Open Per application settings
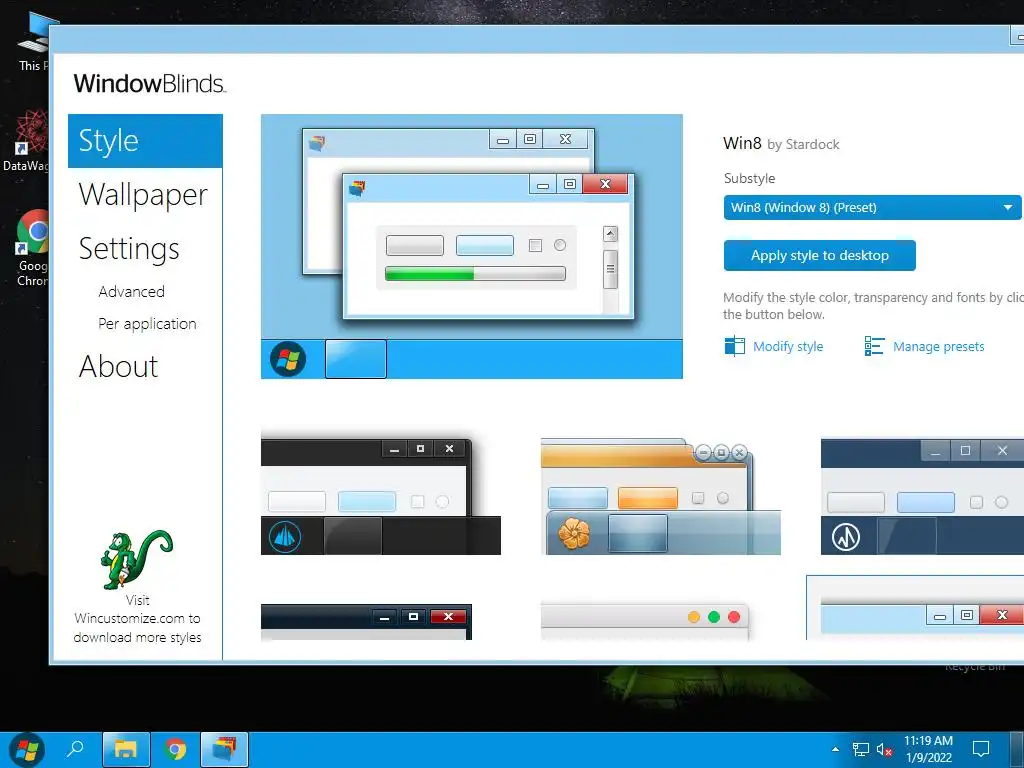The image size is (1024, 768). click(x=147, y=324)
